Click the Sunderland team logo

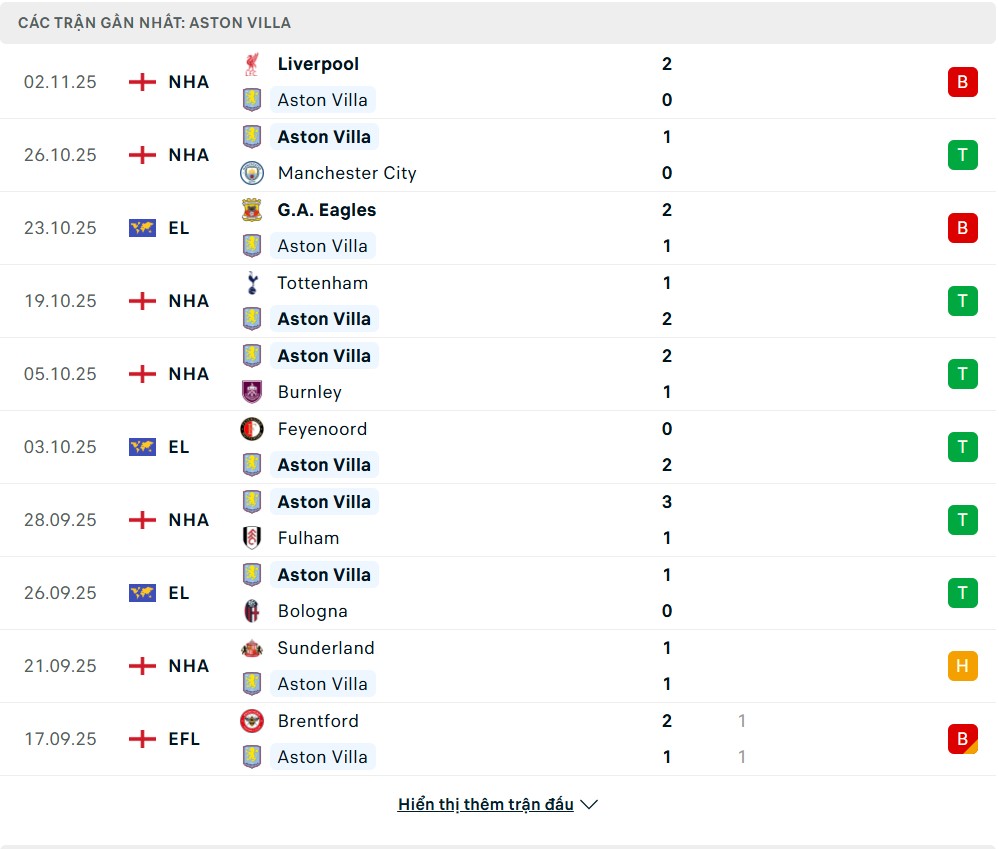click(x=251, y=648)
